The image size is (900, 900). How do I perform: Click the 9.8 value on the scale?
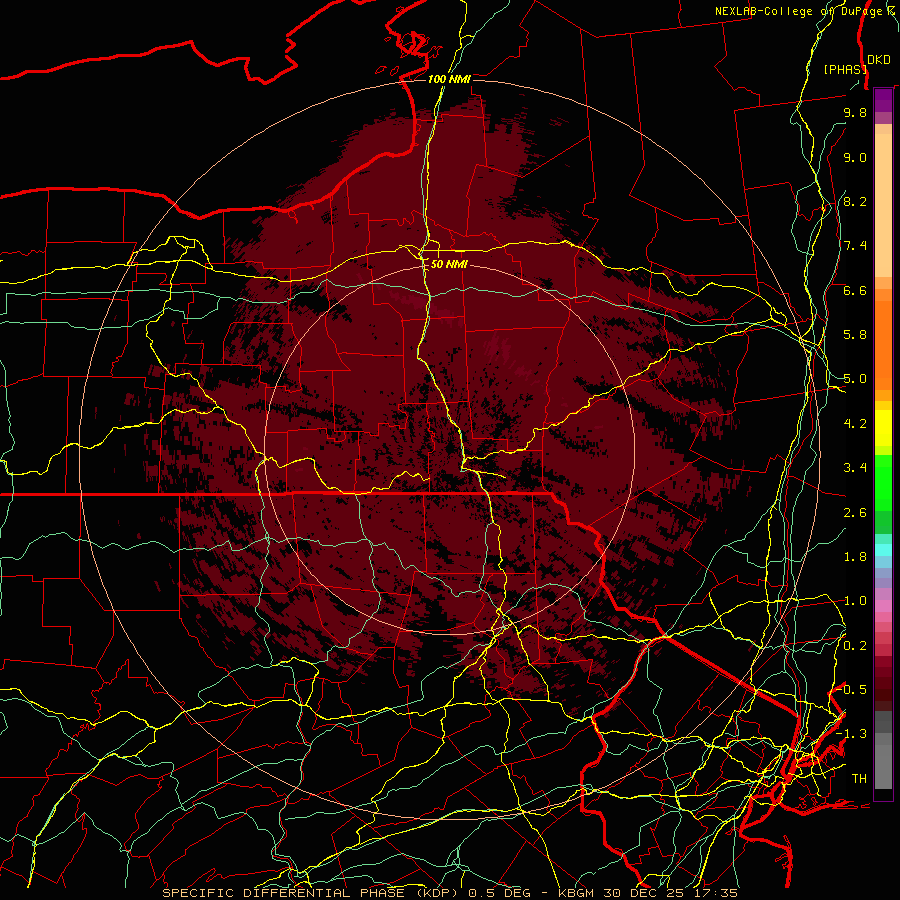click(x=855, y=112)
